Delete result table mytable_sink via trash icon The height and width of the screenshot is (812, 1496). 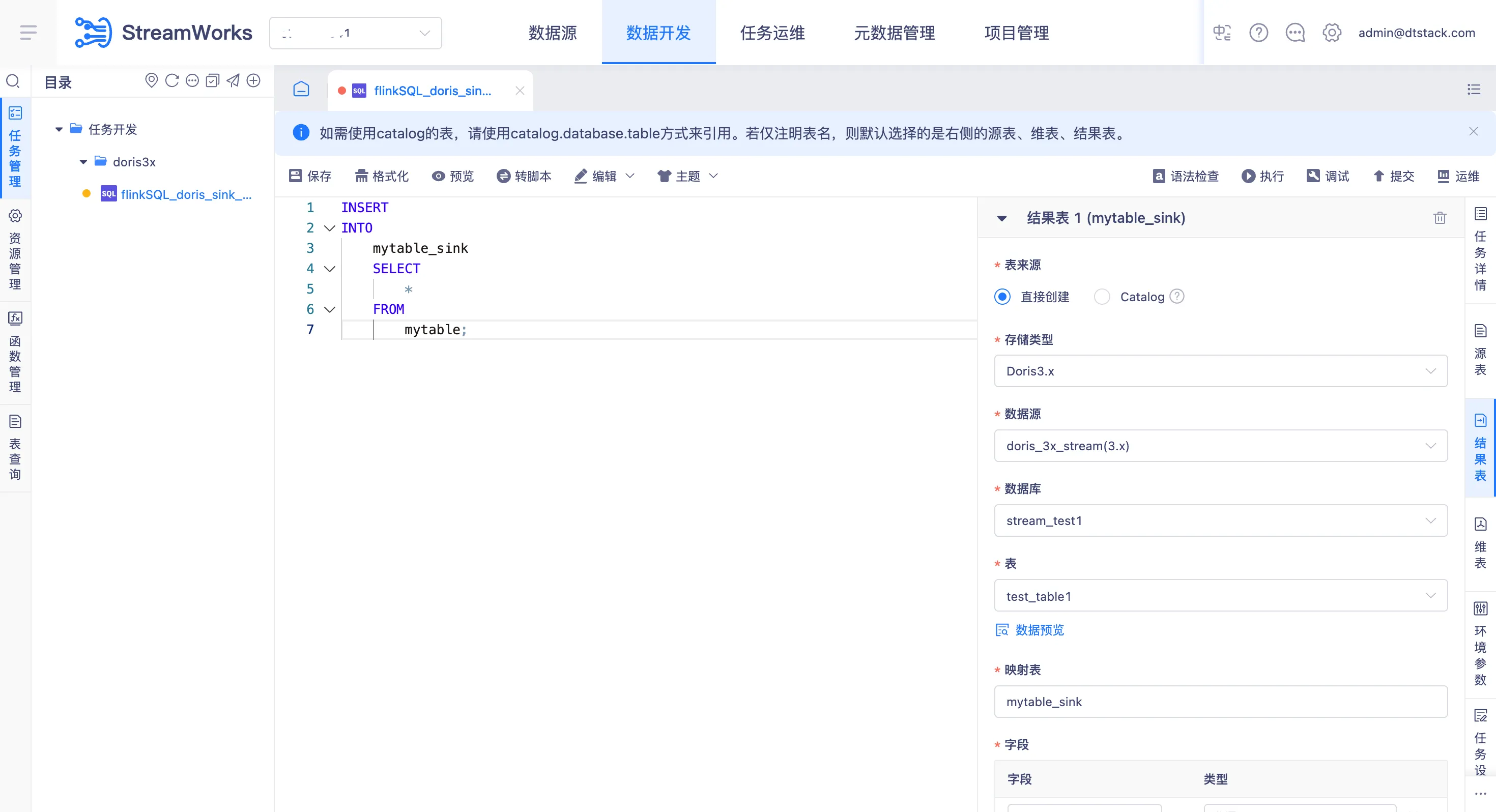(x=1439, y=218)
